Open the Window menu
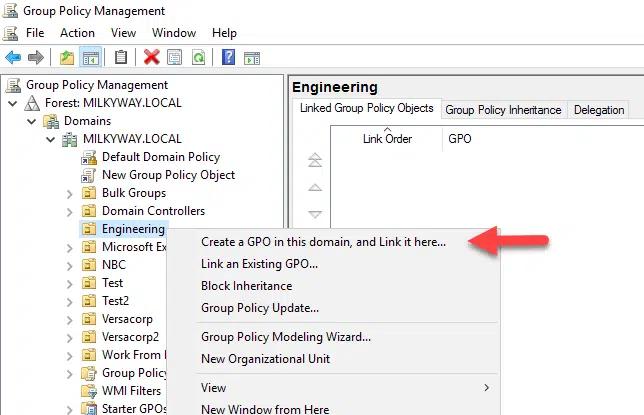 [174, 33]
